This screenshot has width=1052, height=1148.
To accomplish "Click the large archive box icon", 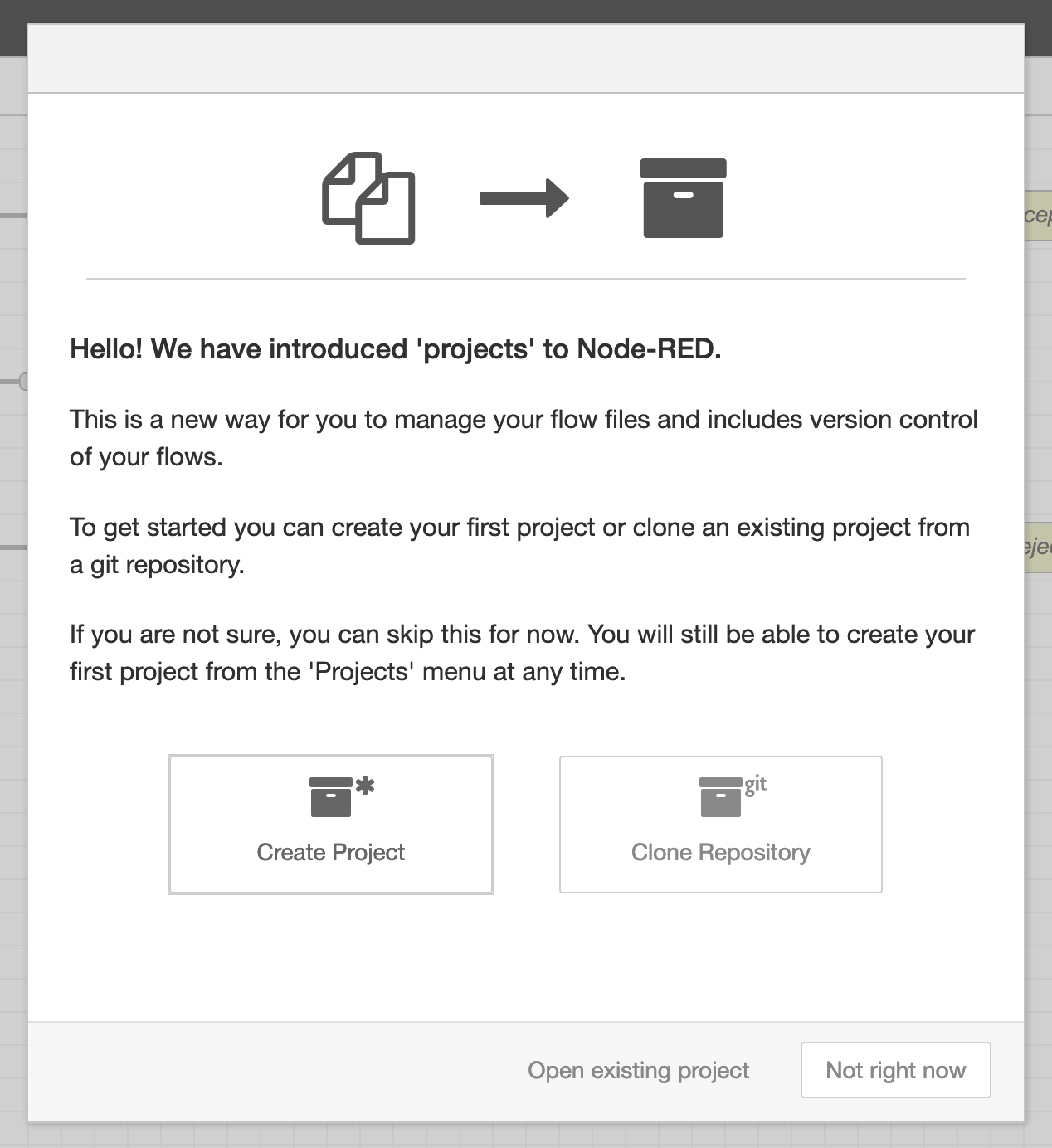I will 683,198.
